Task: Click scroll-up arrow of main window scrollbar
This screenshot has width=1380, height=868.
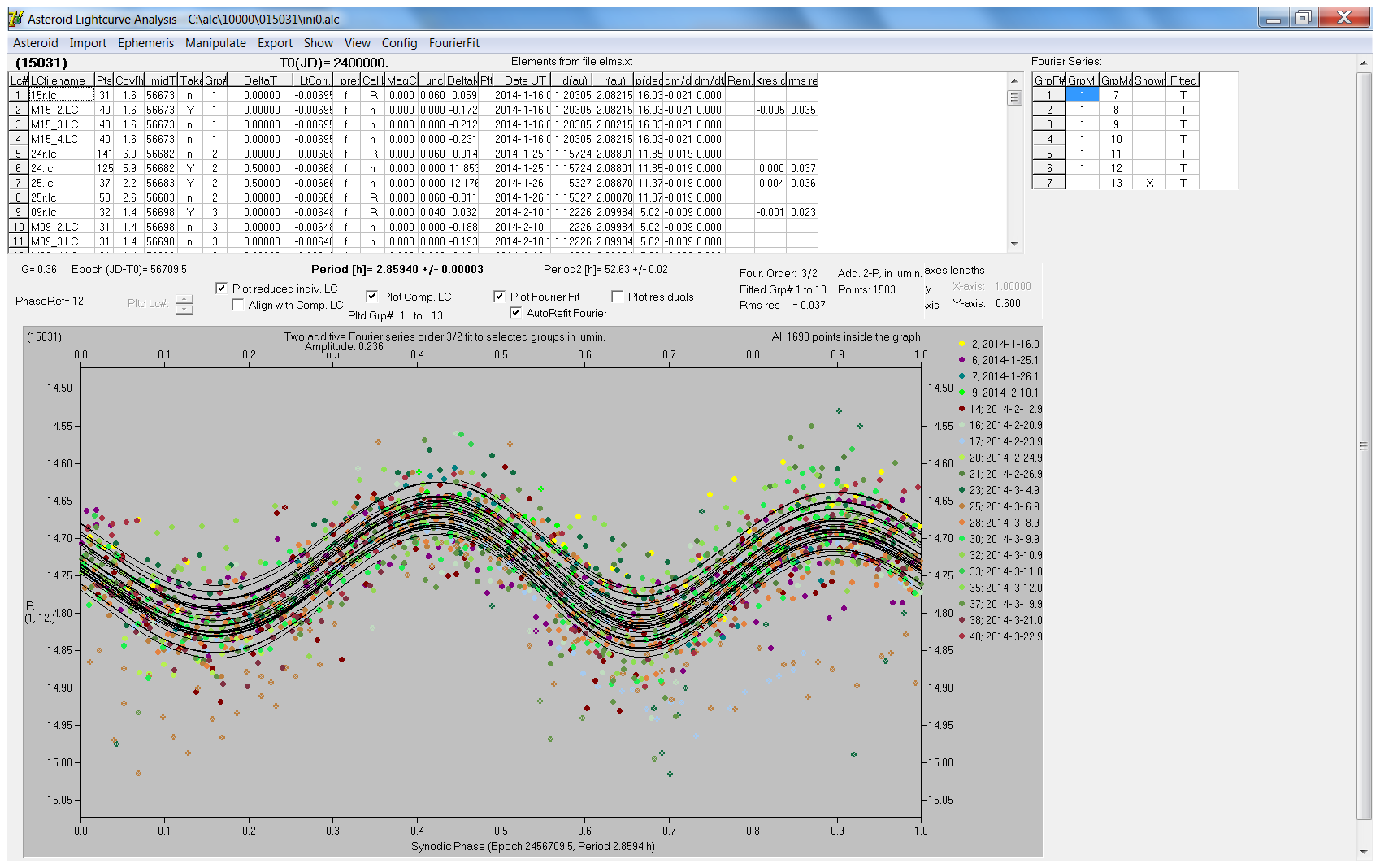Action: click(1364, 63)
